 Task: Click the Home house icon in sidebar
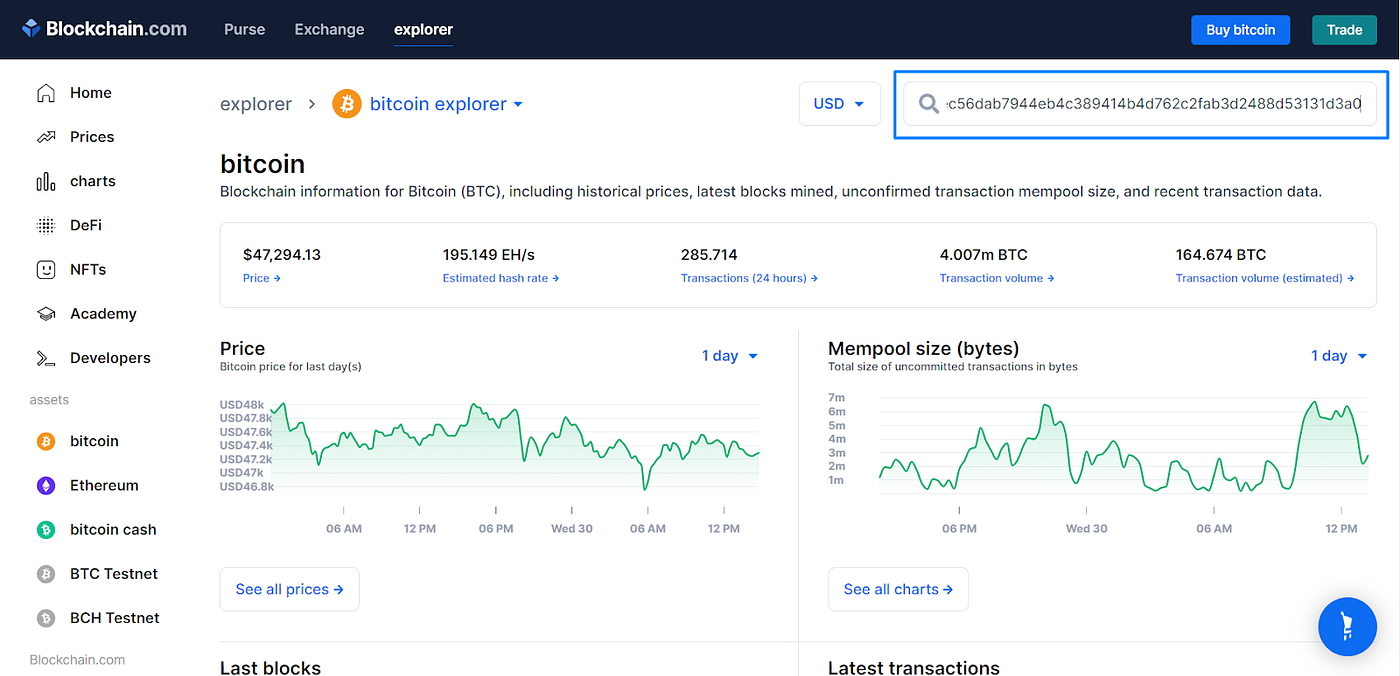click(x=46, y=93)
